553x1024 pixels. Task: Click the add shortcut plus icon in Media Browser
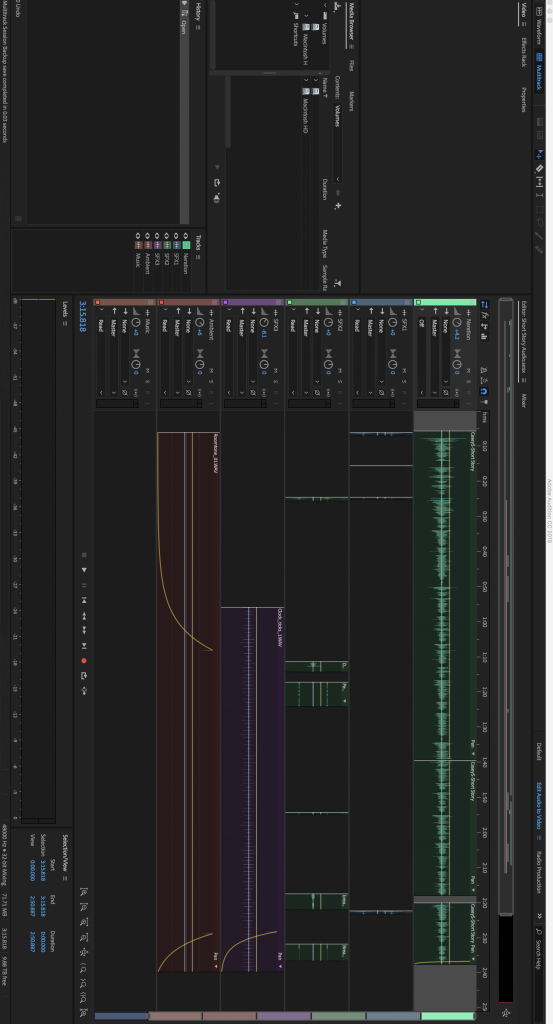(338, 206)
